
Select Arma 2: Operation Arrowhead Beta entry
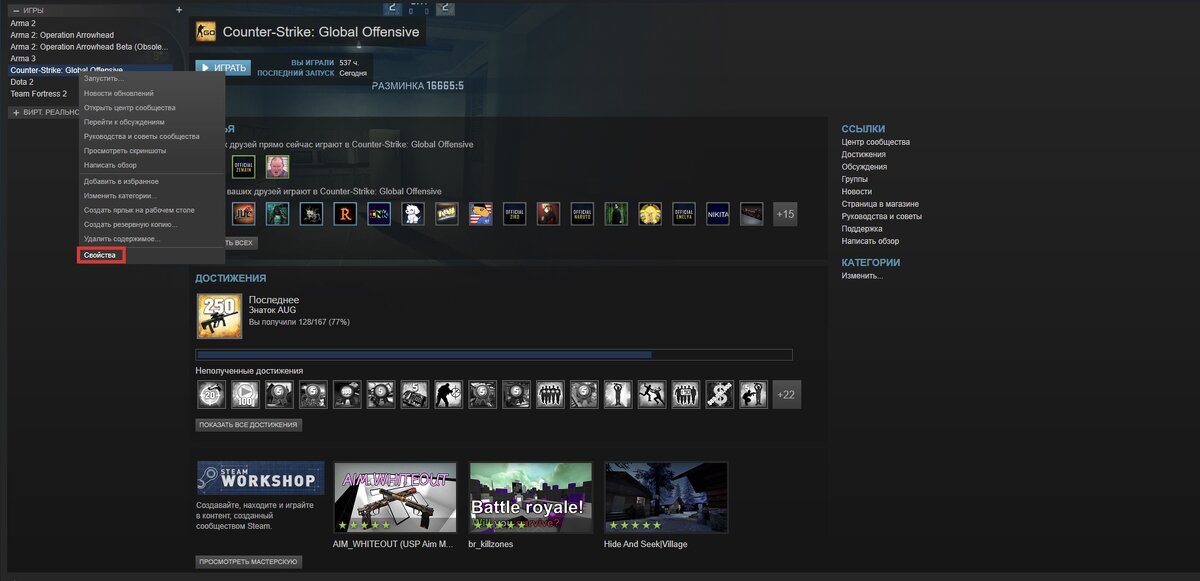tap(90, 47)
